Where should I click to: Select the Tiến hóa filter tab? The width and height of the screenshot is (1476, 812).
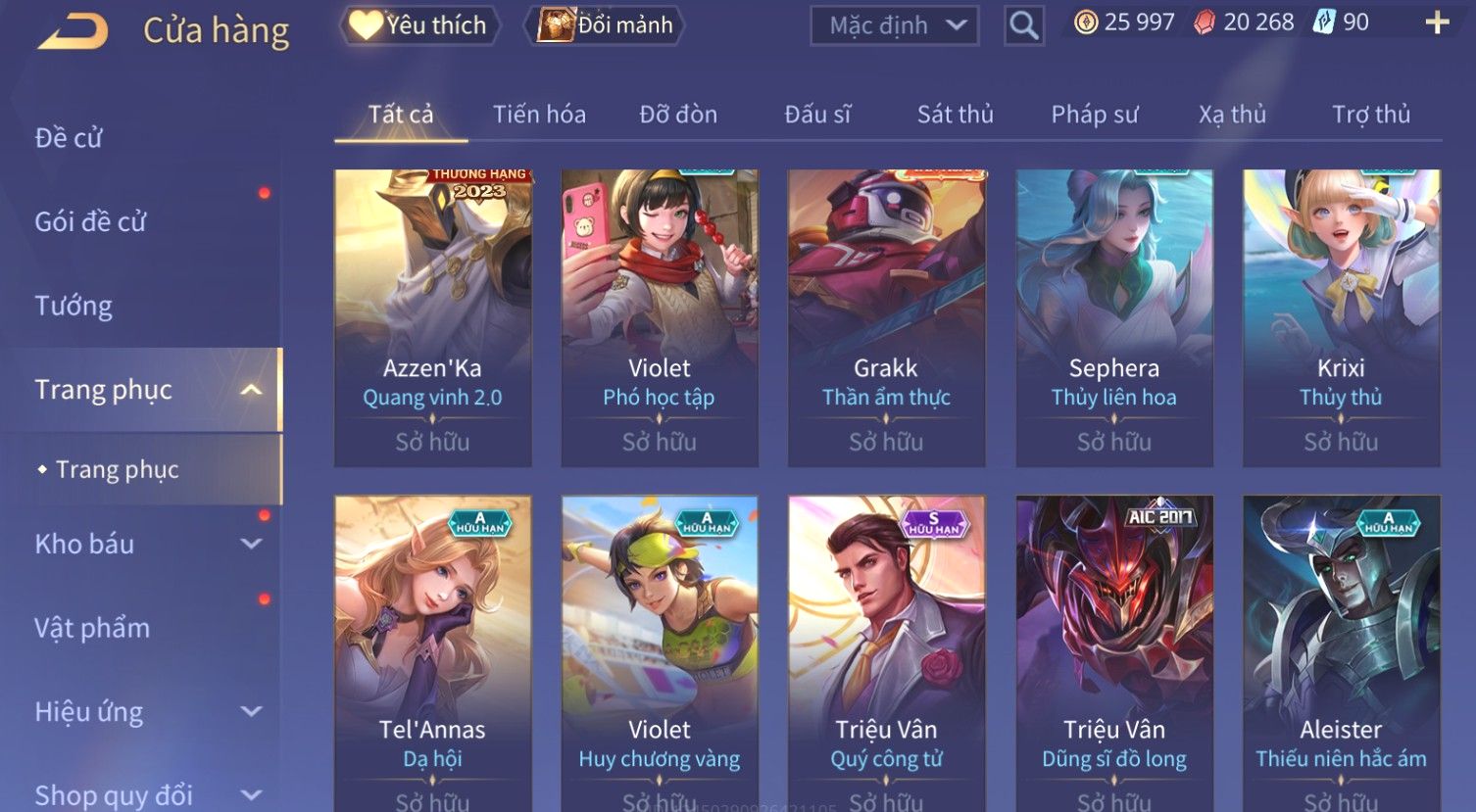click(539, 115)
